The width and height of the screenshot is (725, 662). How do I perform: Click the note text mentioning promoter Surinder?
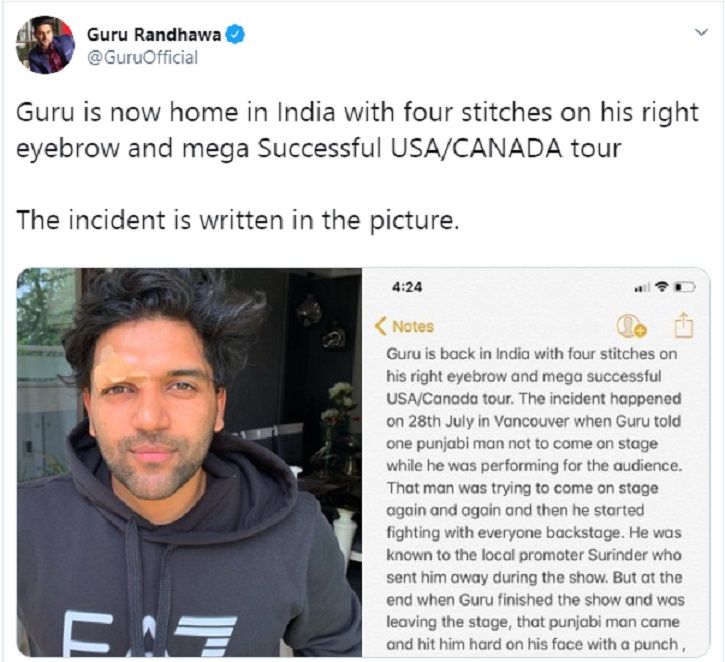tap(534, 555)
